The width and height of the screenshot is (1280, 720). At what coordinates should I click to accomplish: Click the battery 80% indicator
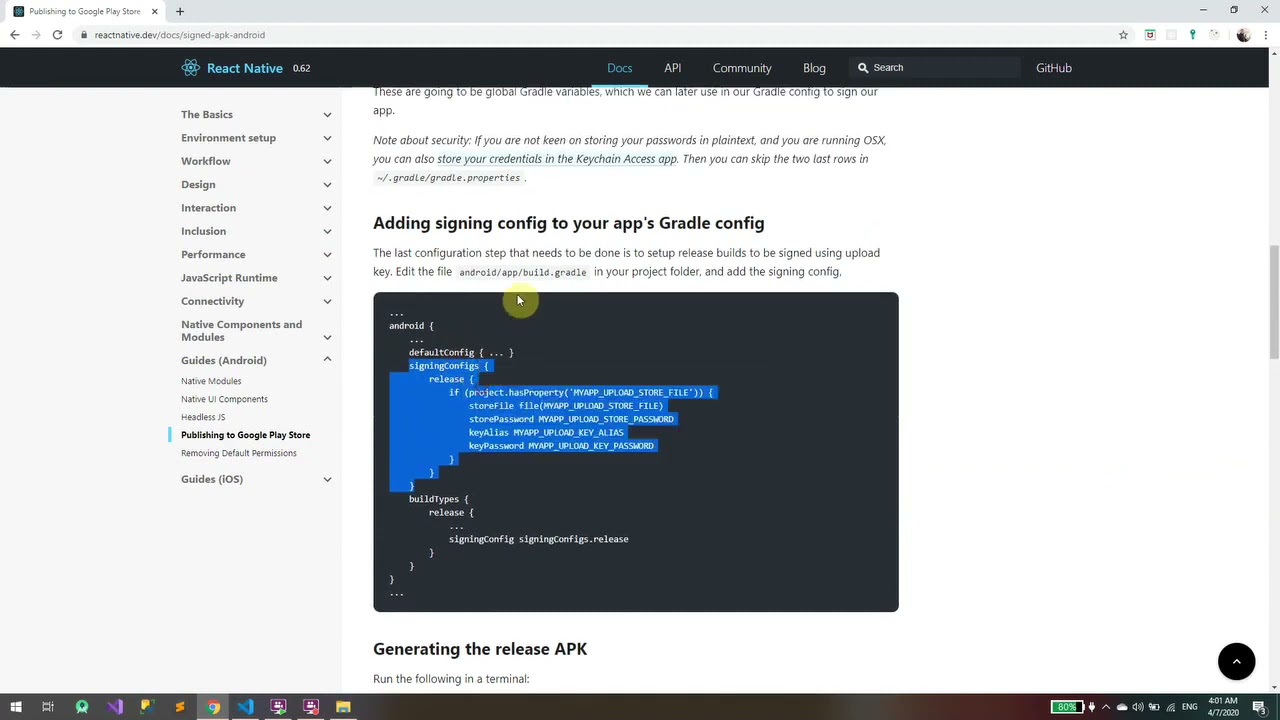point(1066,707)
